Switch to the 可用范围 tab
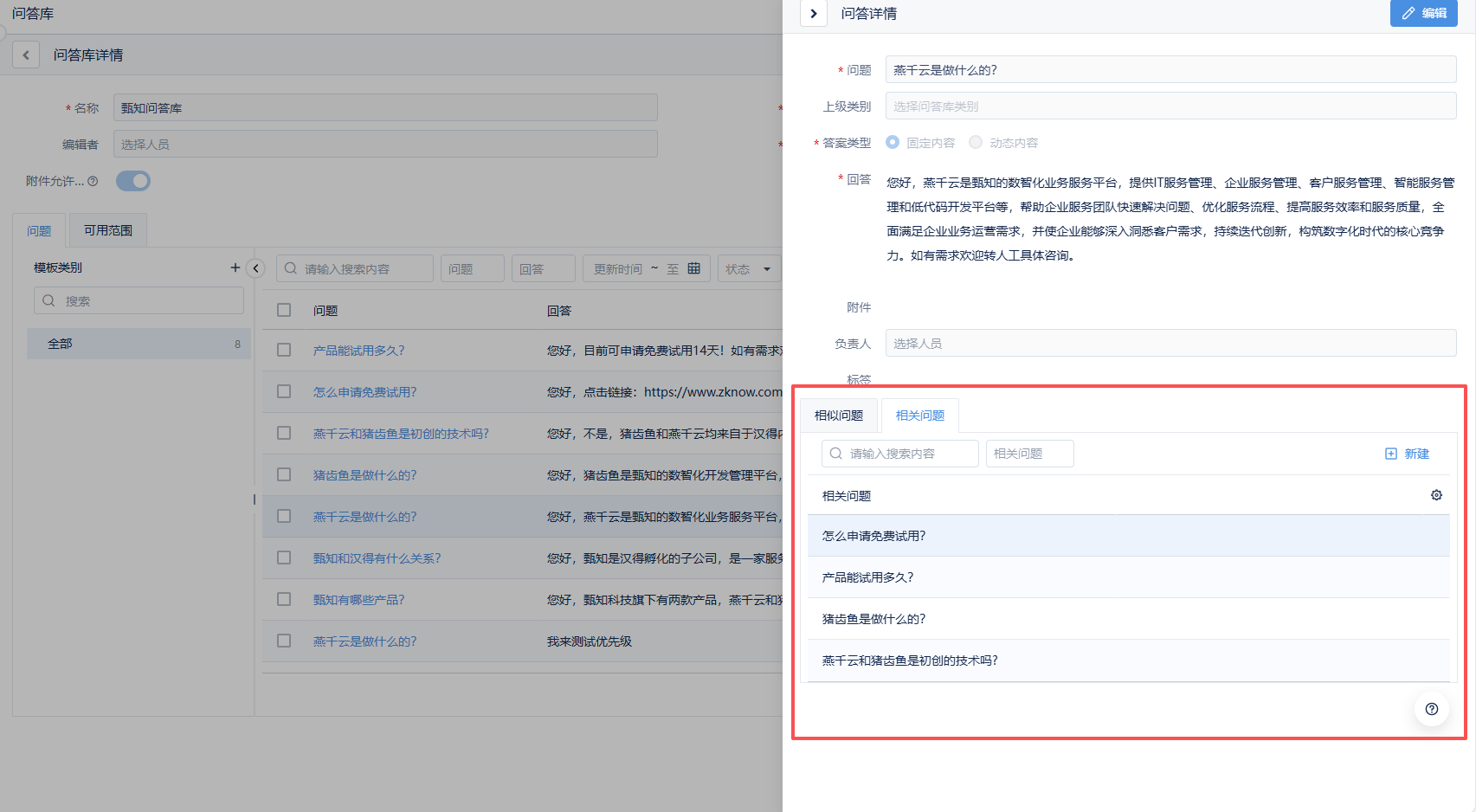 point(108,230)
